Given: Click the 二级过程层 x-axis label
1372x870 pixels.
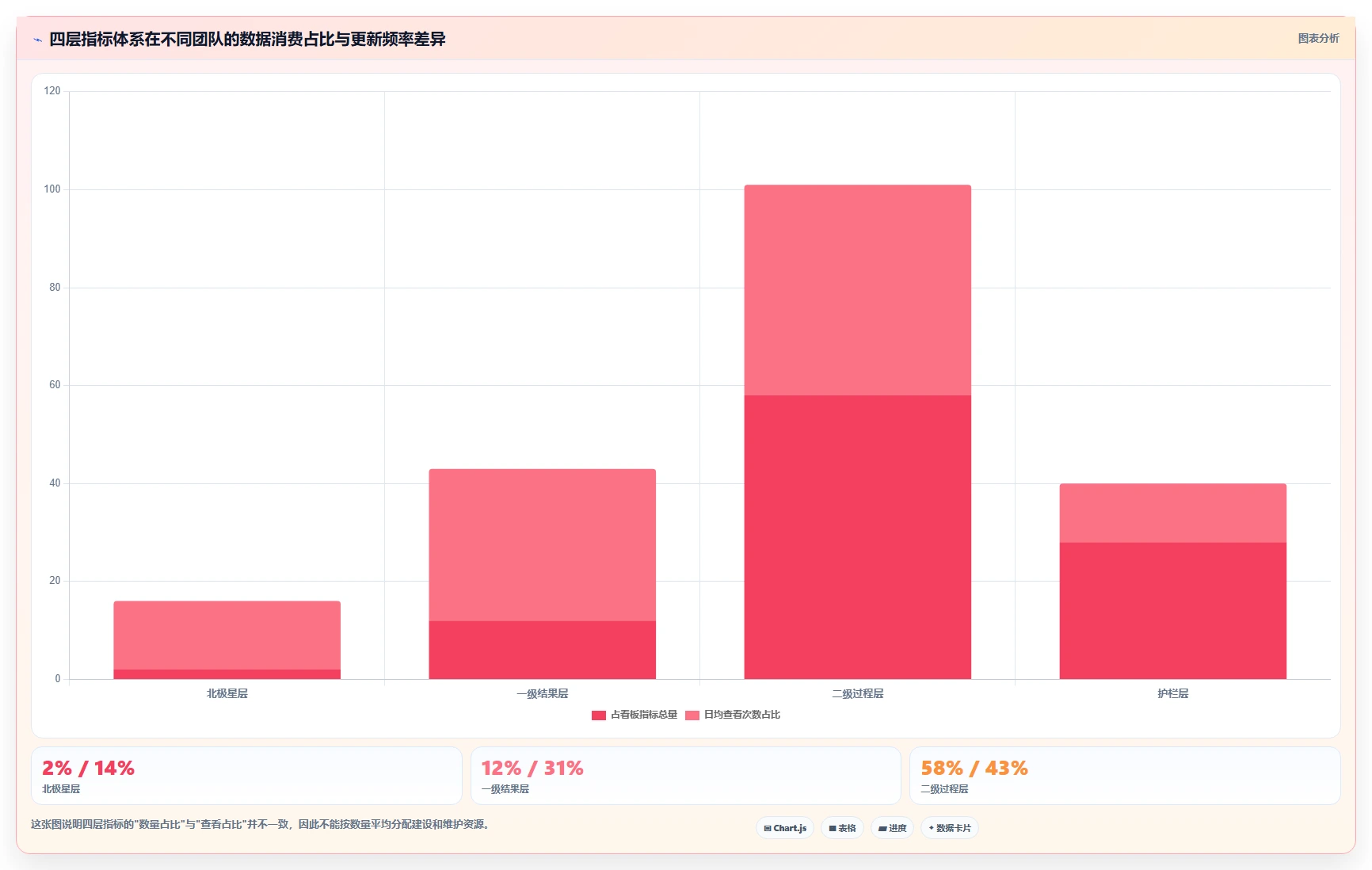Looking at the screenshot, I should (x=858, y=693).
